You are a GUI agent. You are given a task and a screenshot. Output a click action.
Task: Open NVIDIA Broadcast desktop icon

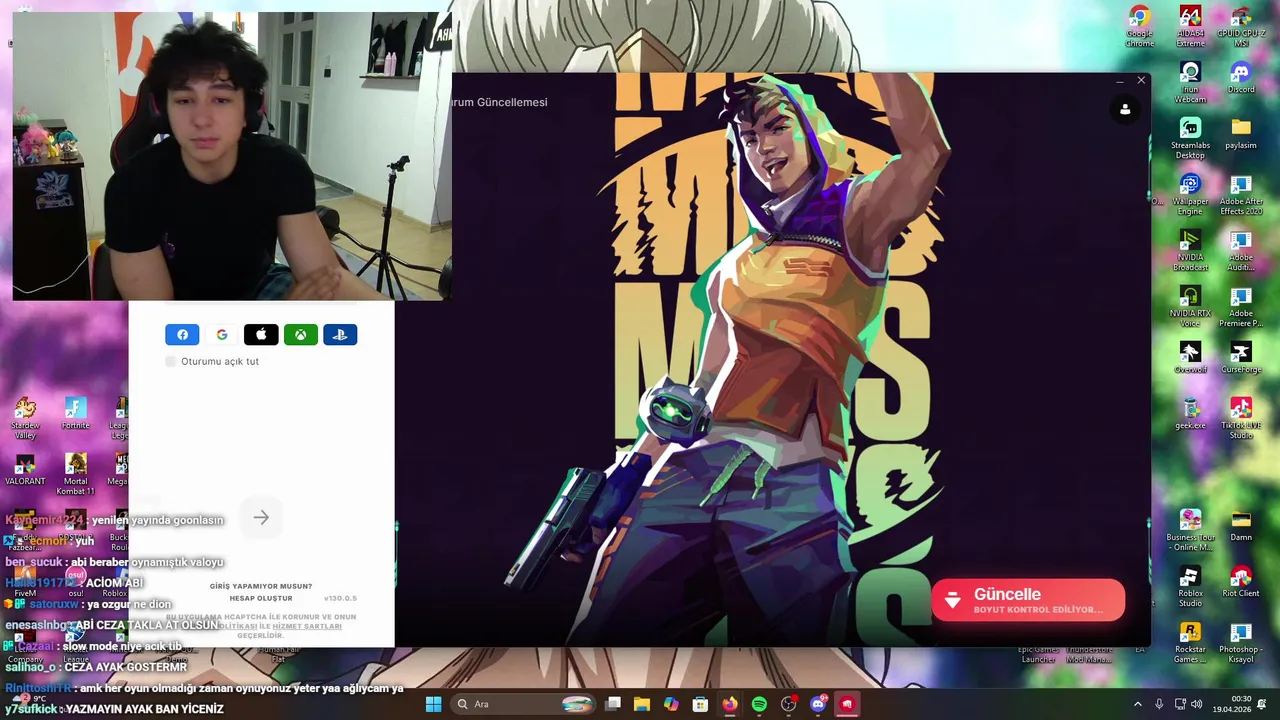[x=1190, y=251]
